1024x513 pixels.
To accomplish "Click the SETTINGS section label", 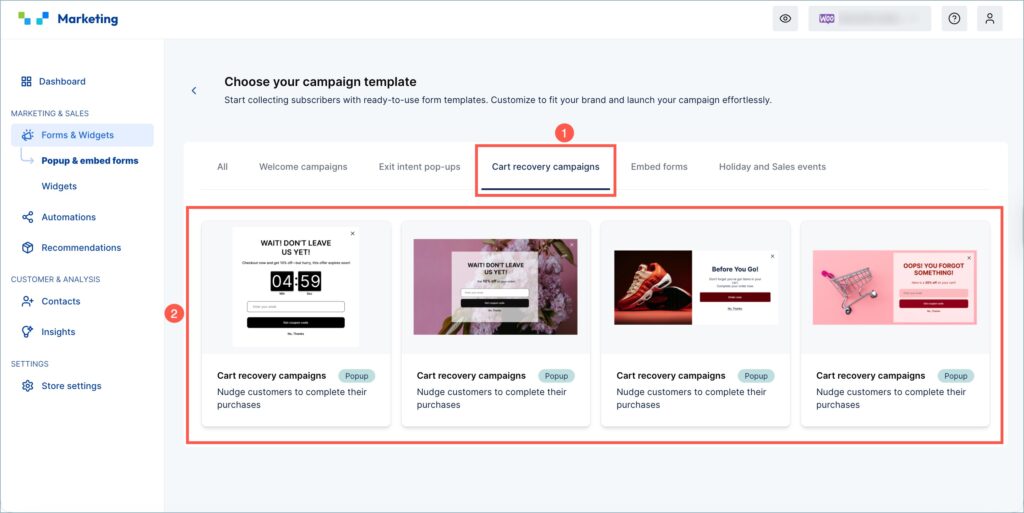I will tap(29, 364).
